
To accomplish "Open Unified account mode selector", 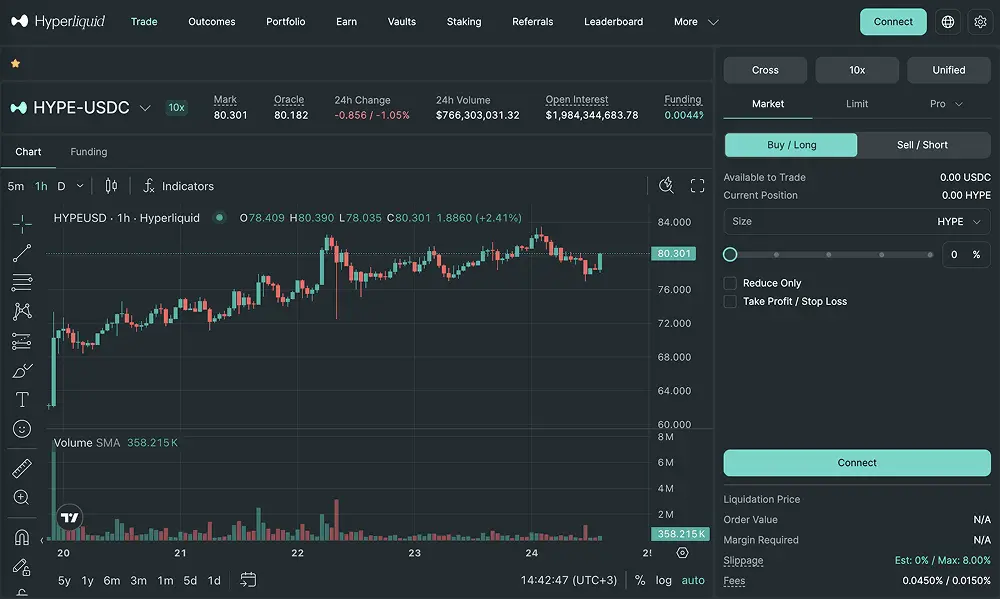I will 948,70.
